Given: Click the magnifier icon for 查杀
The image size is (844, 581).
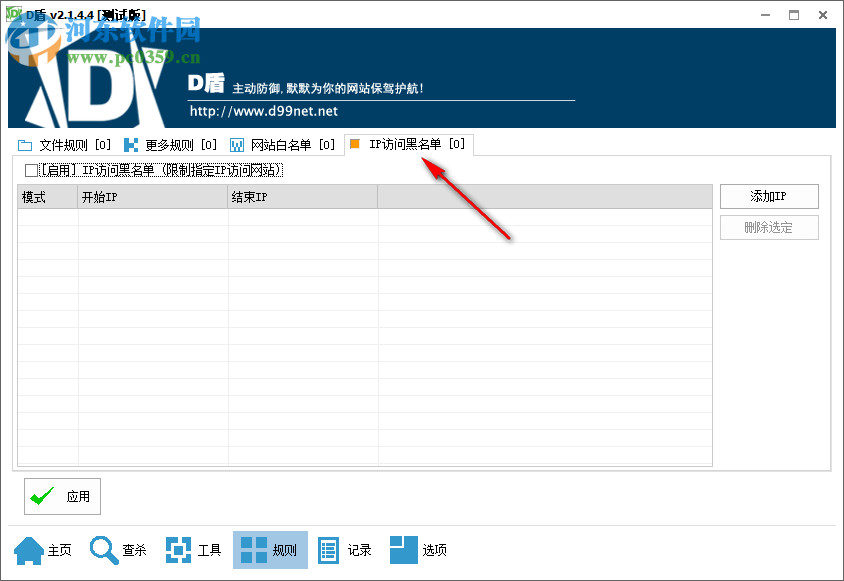Looking at the screenshot, I should [x=104, y=550].
